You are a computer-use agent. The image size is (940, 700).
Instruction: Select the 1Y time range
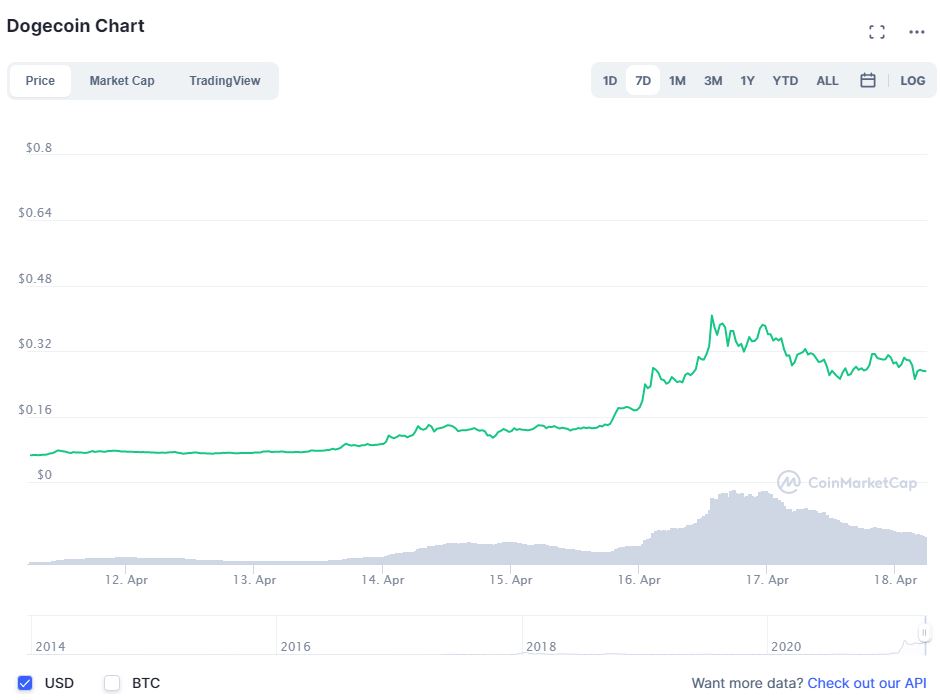click(747, 80)
